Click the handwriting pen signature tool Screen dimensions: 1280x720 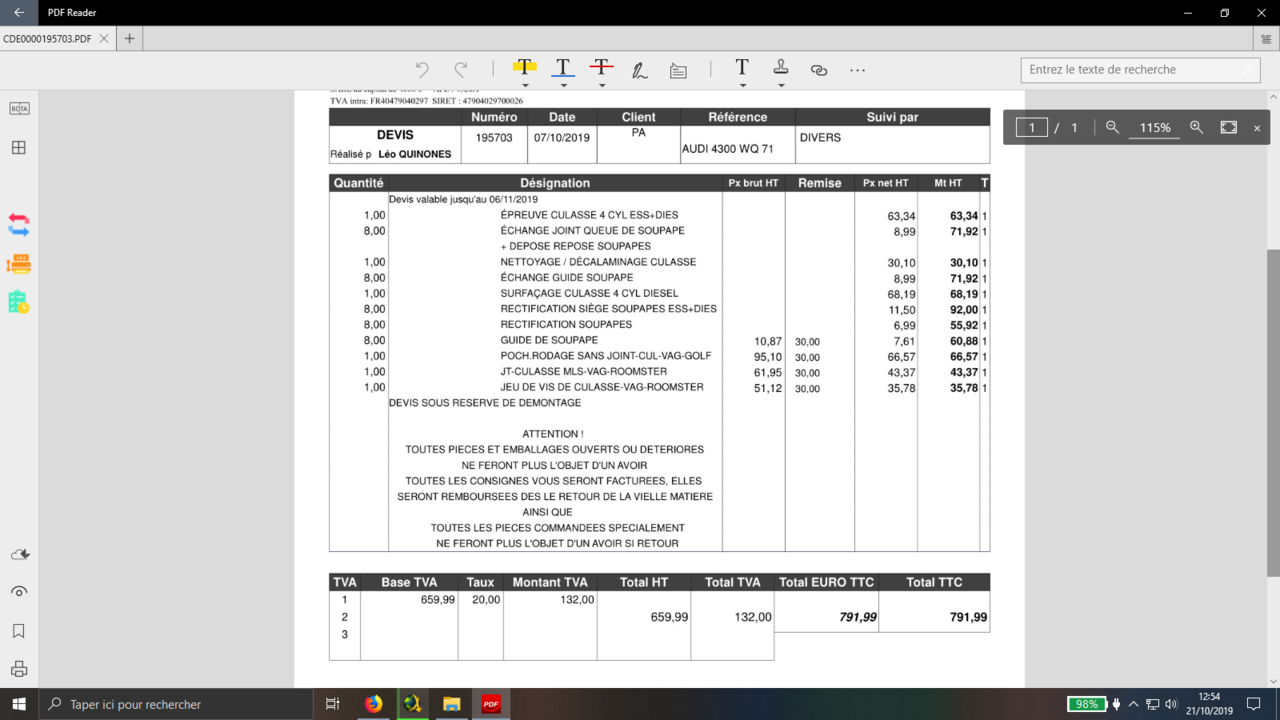point(639,70)
